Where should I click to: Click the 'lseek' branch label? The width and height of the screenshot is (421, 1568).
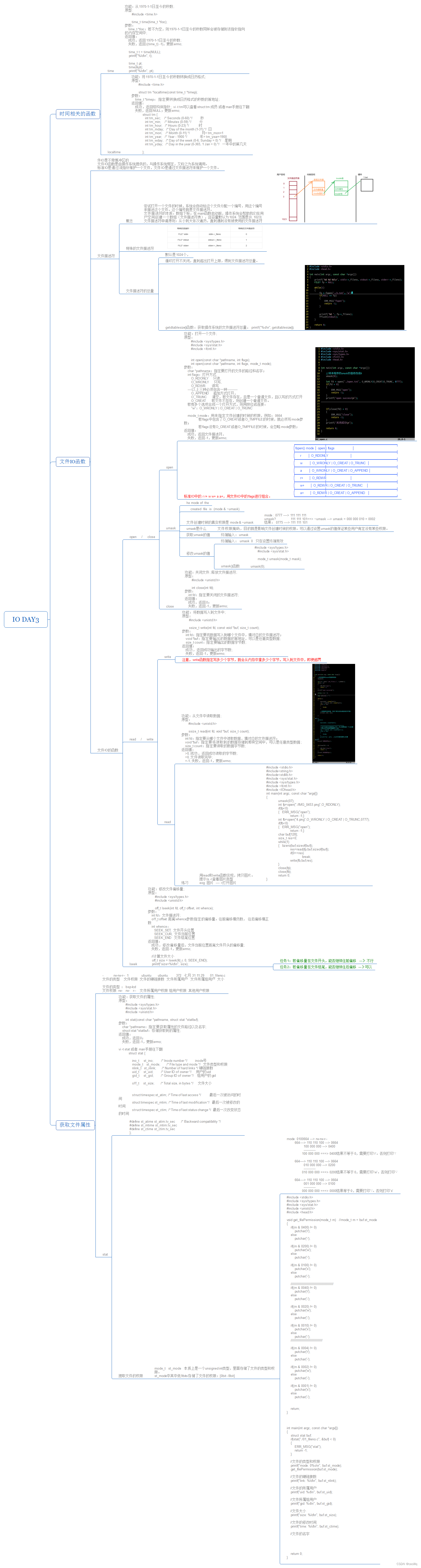[x=134, y=964]
